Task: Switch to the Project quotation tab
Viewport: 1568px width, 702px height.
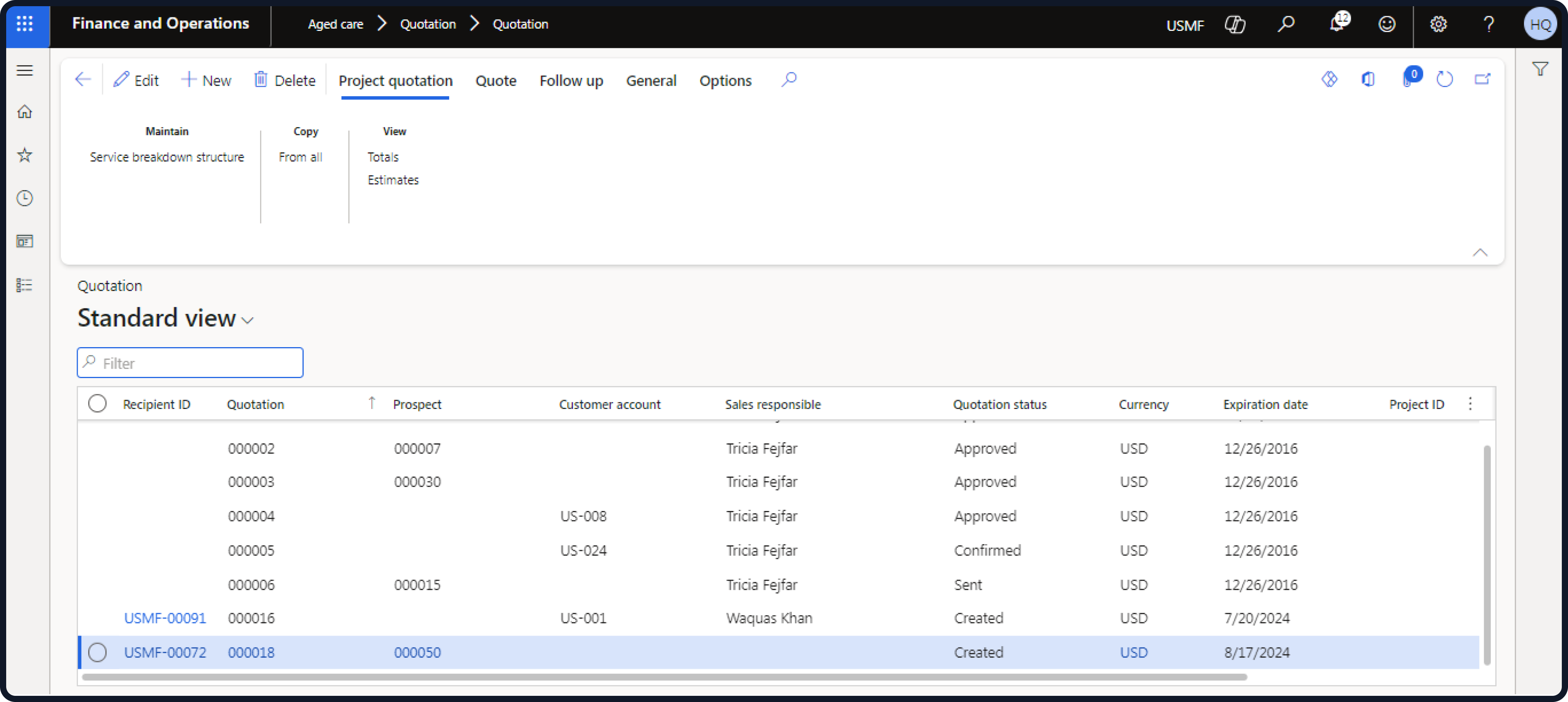Action: click(395, 80)
